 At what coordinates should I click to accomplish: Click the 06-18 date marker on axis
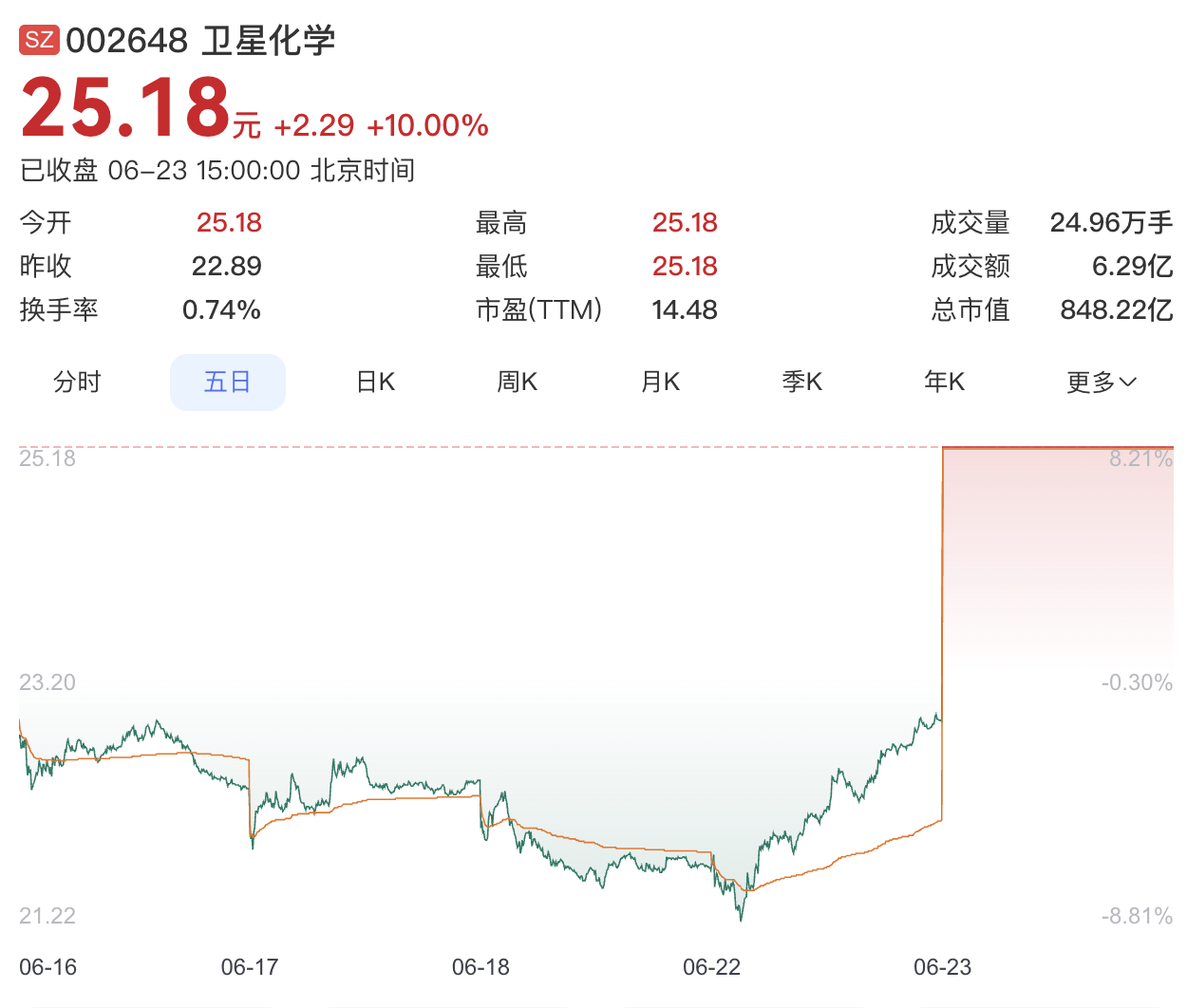pos(480,967)
